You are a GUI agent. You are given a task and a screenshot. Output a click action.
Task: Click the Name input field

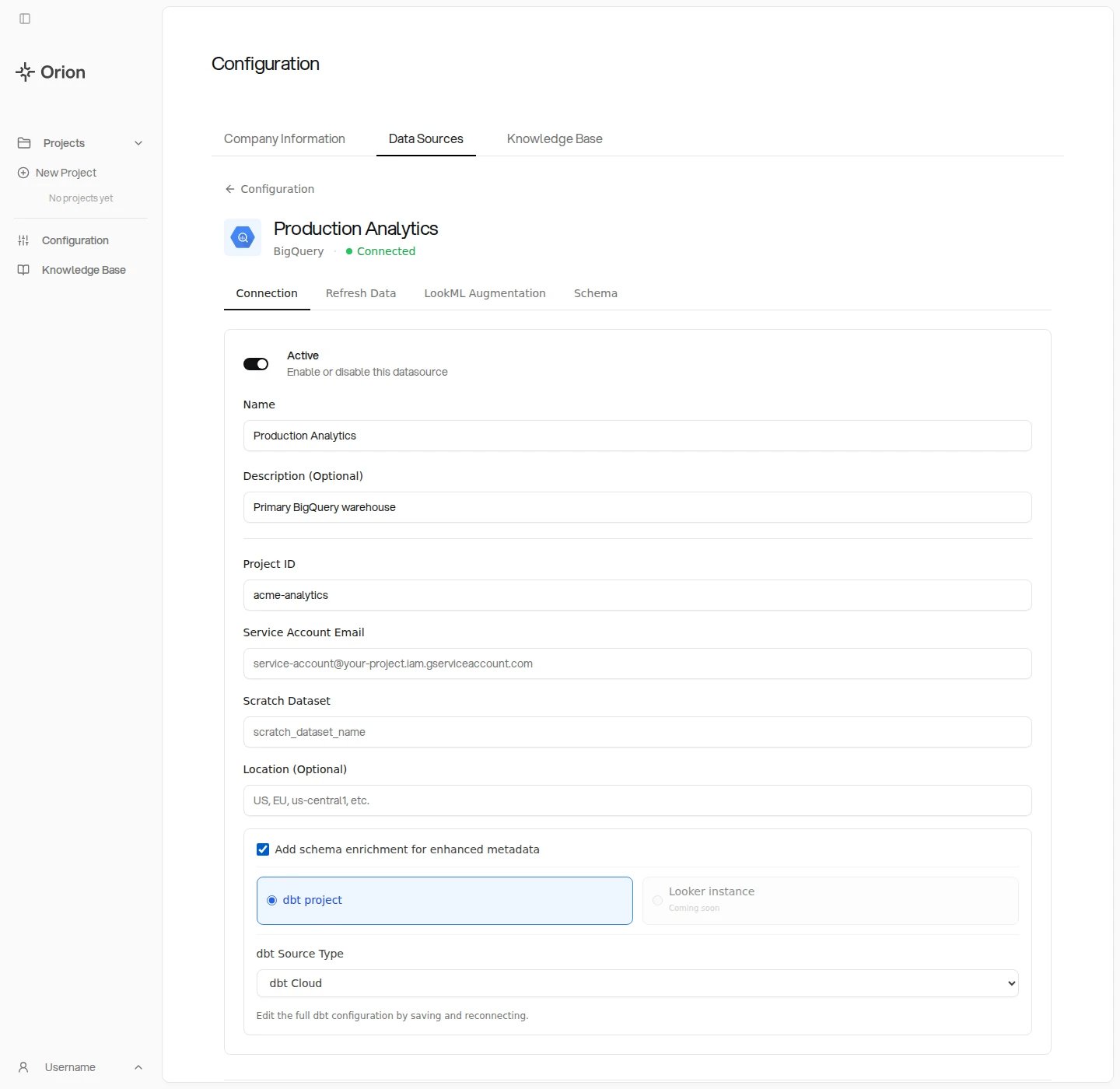tap(637, 436)
